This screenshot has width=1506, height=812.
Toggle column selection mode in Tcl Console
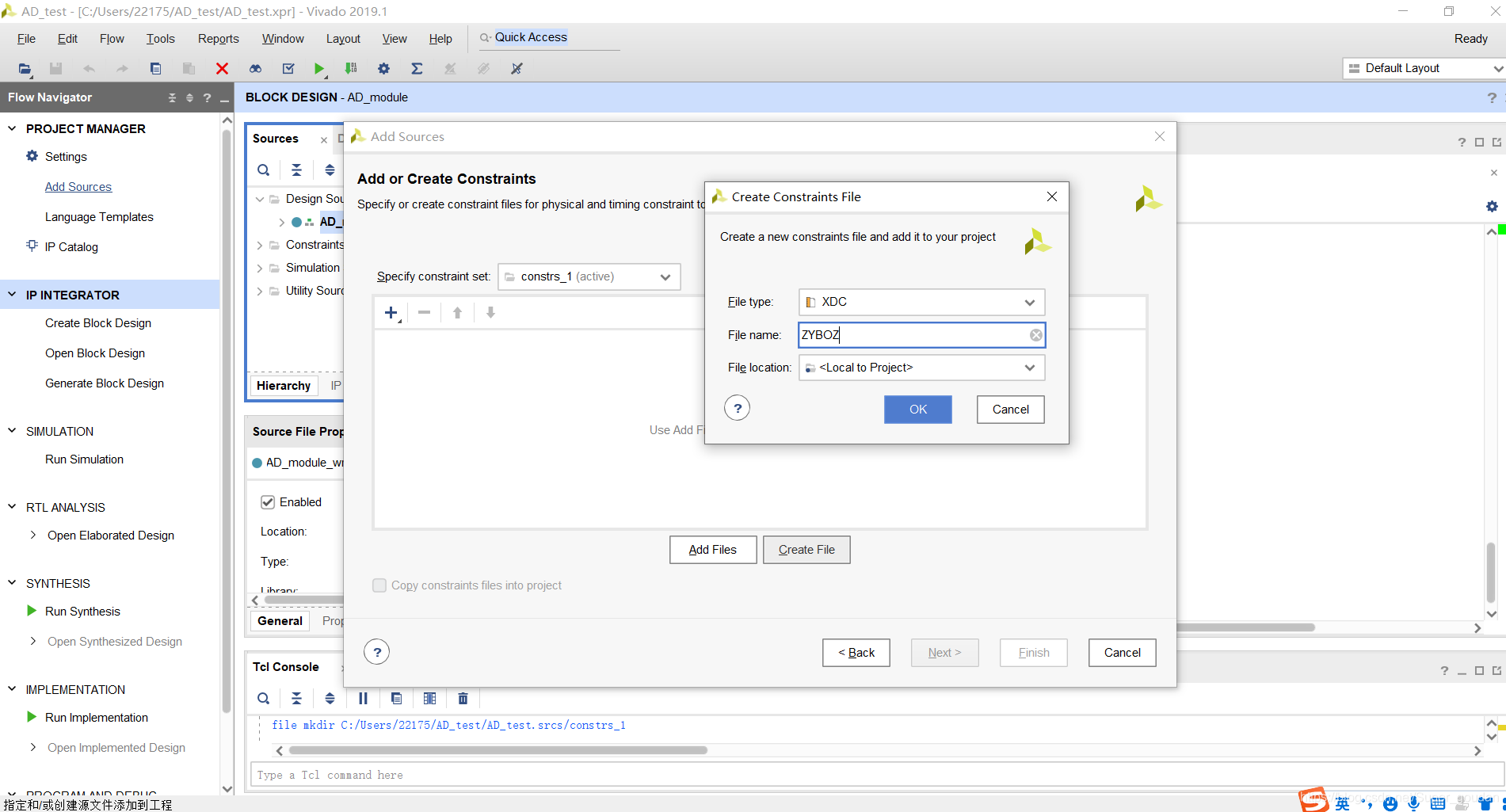(429, 699)
